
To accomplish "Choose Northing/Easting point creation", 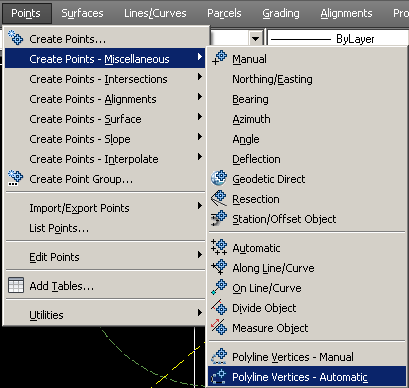I will [x=307, y=79].
